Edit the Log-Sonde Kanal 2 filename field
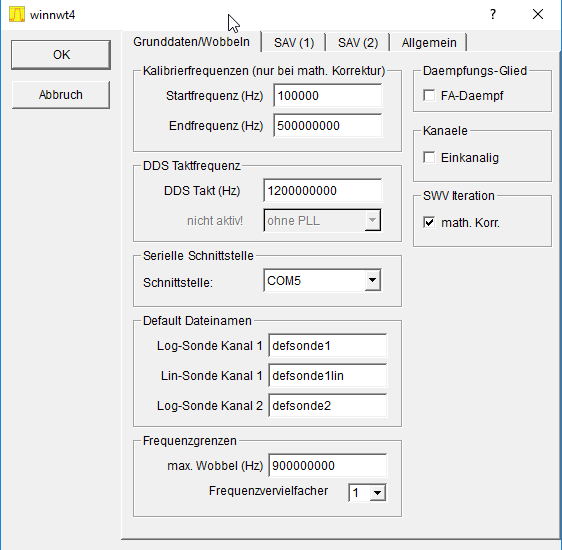 [x=328, y=406]
